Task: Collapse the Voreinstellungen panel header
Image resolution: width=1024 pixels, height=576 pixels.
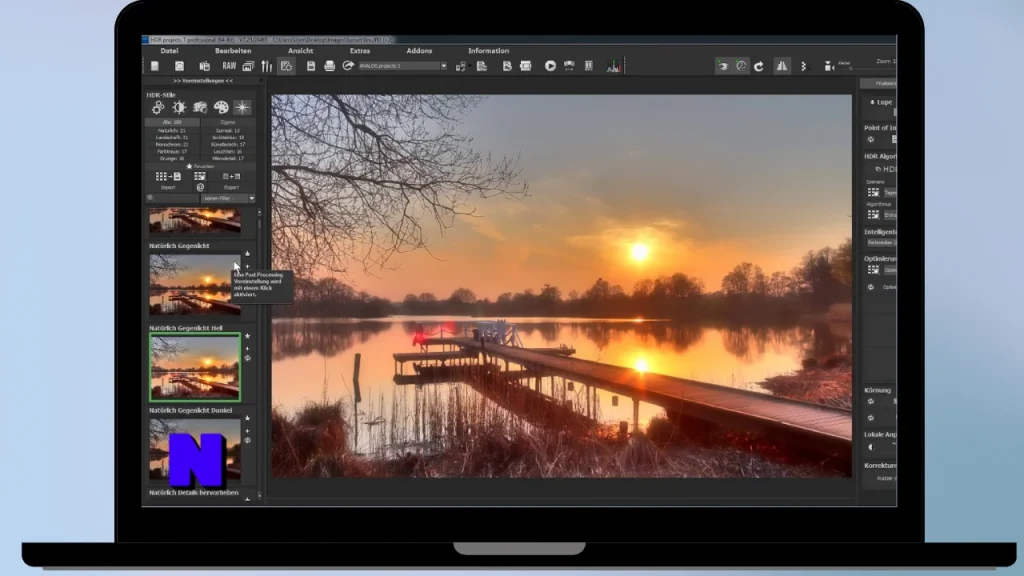Action: pyautogui.click(x=203, y=81)
